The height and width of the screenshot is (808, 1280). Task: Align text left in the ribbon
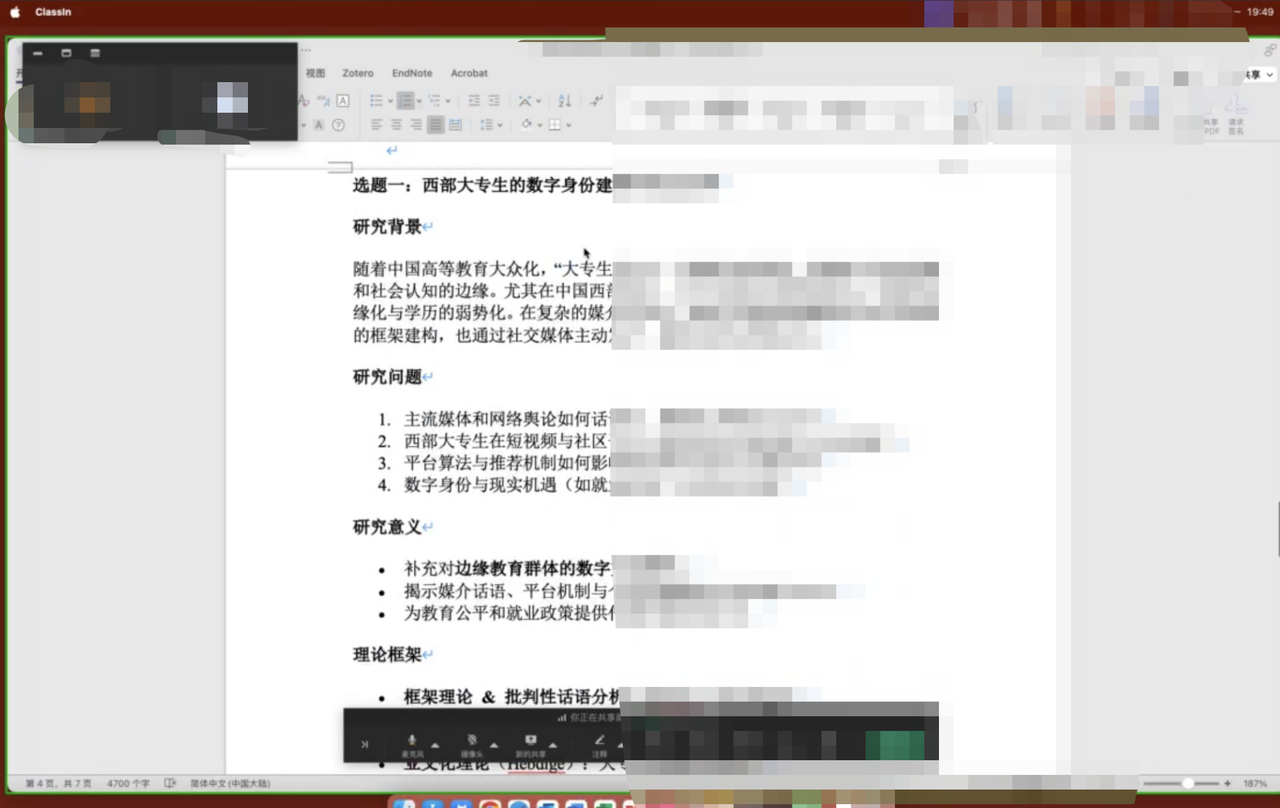pos(377,125)
